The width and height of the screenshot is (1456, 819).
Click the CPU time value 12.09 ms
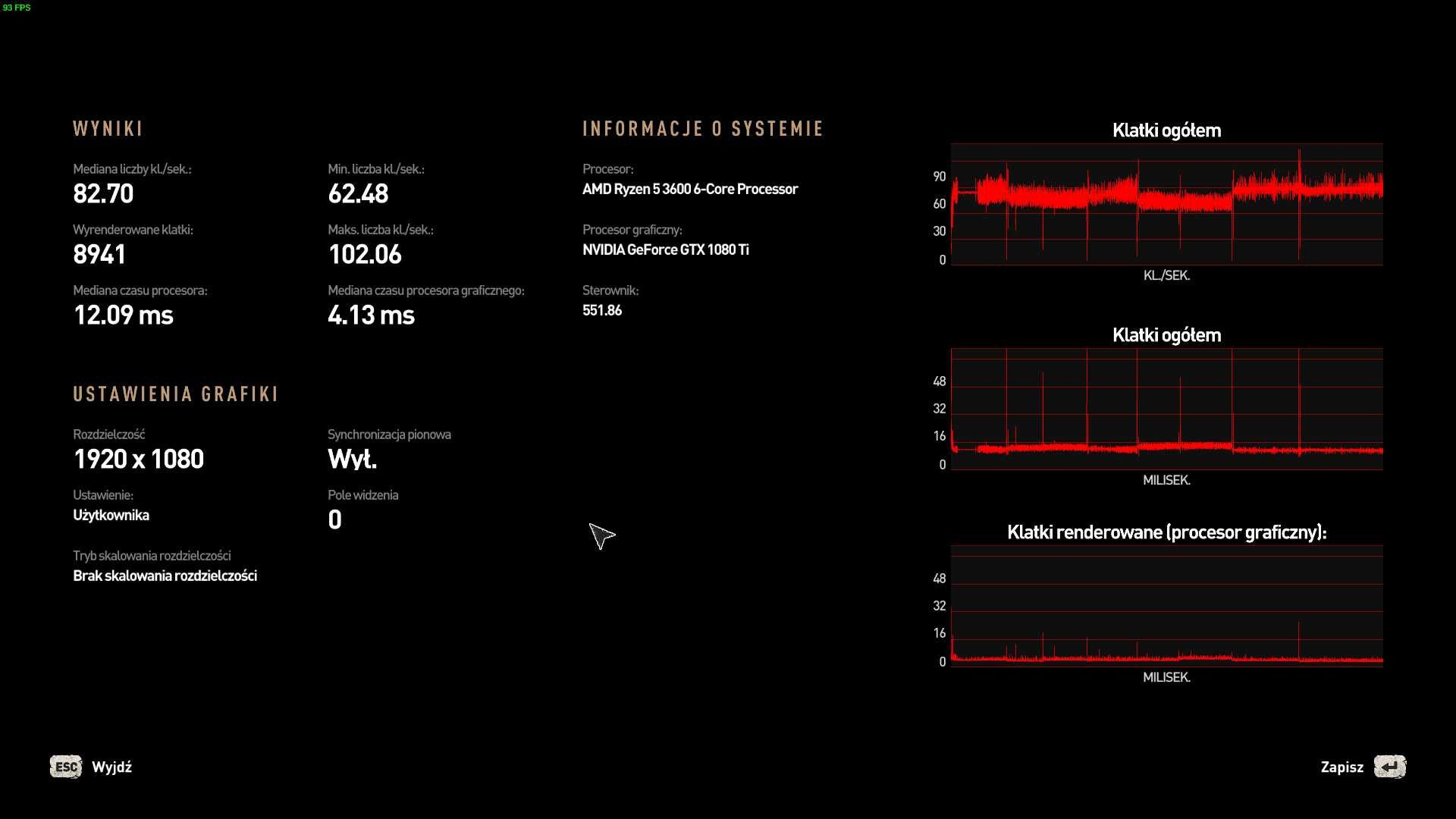(x=123, y=315)
